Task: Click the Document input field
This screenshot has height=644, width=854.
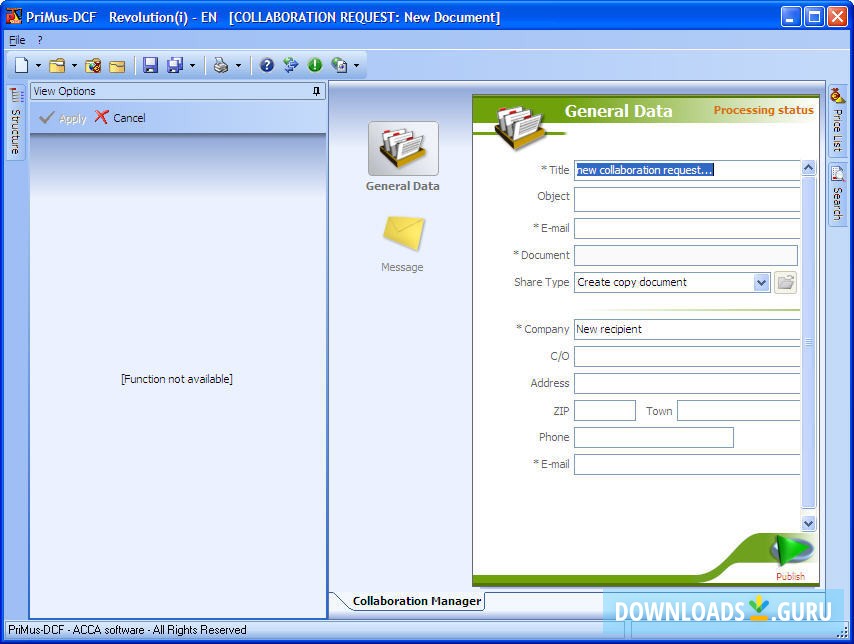Action: [x=686, y=255]
